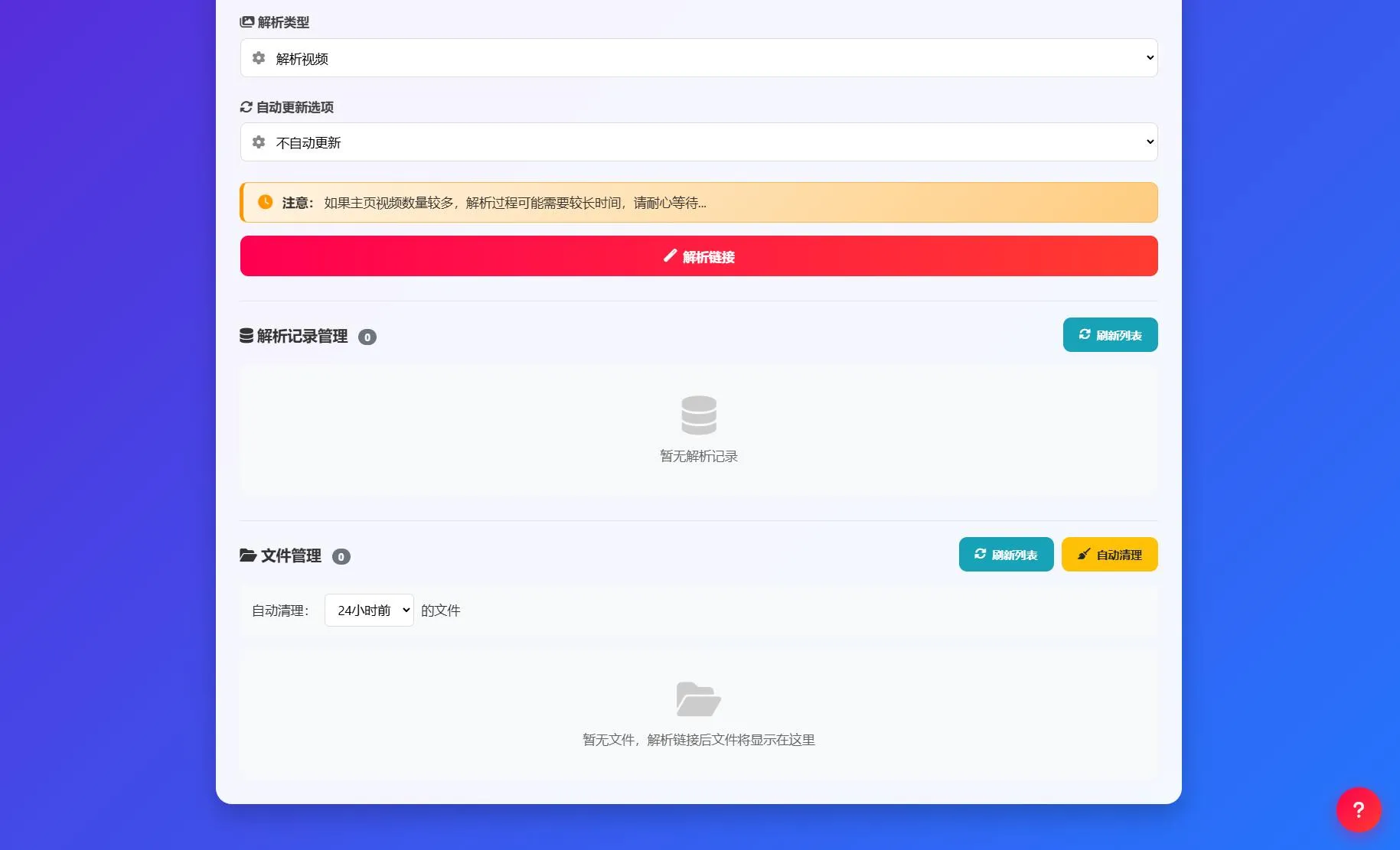
Task: Open the 自动清理 time dropdown showing 24小时前
Action: (x=369, y=610)
